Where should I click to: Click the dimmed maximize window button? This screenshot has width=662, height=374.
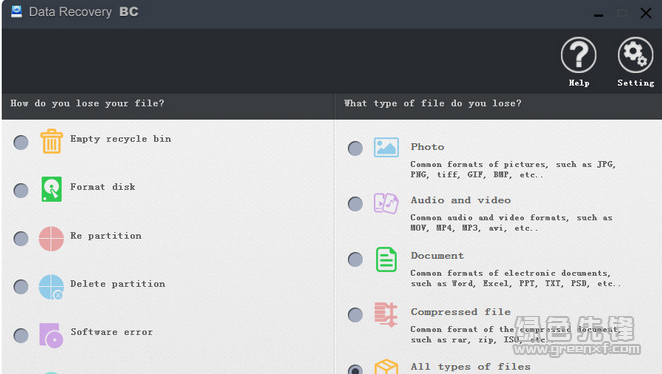[x=622, y=14]
